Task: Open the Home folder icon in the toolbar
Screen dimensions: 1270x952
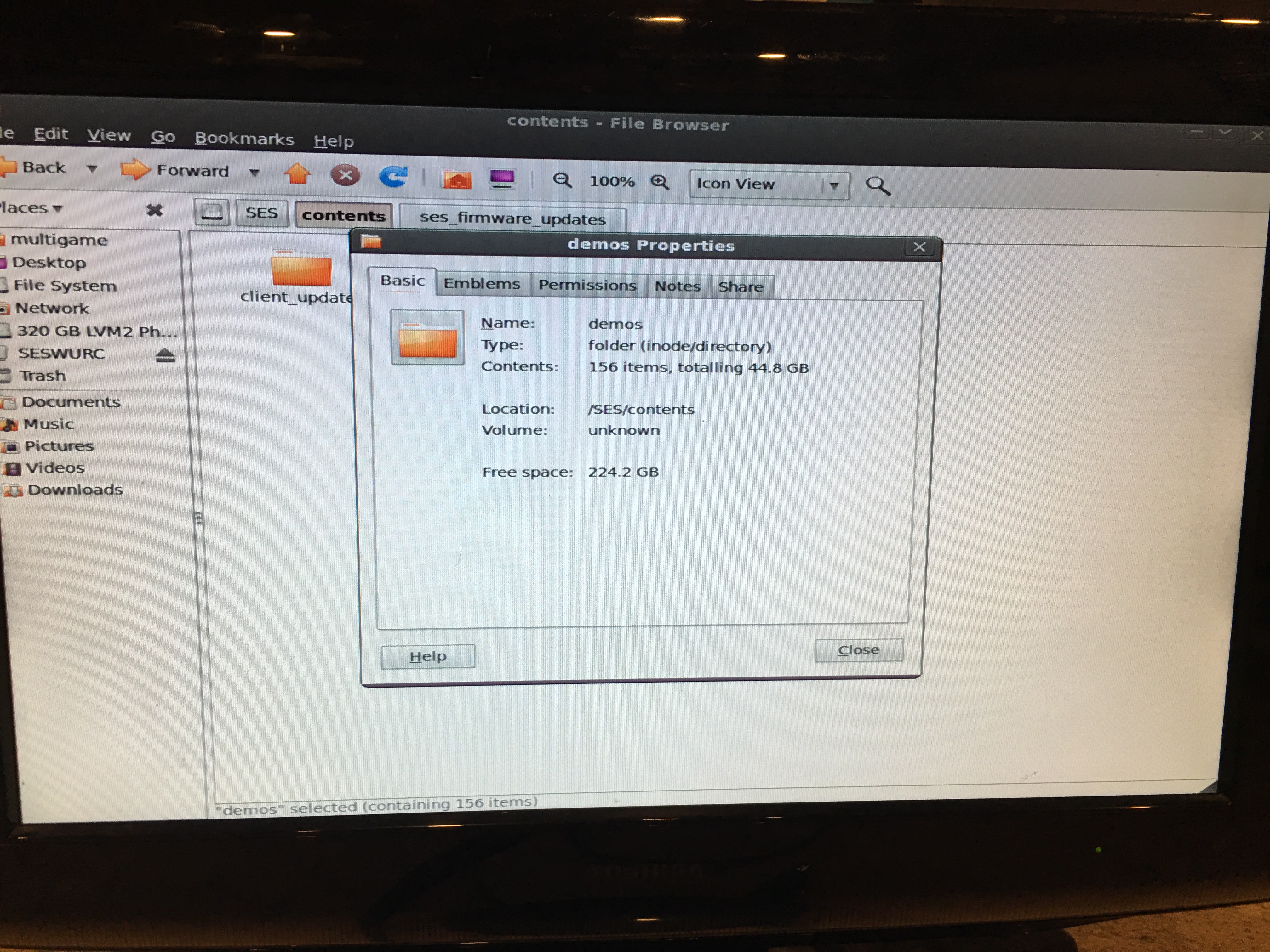Action: [x=456, y=179]
